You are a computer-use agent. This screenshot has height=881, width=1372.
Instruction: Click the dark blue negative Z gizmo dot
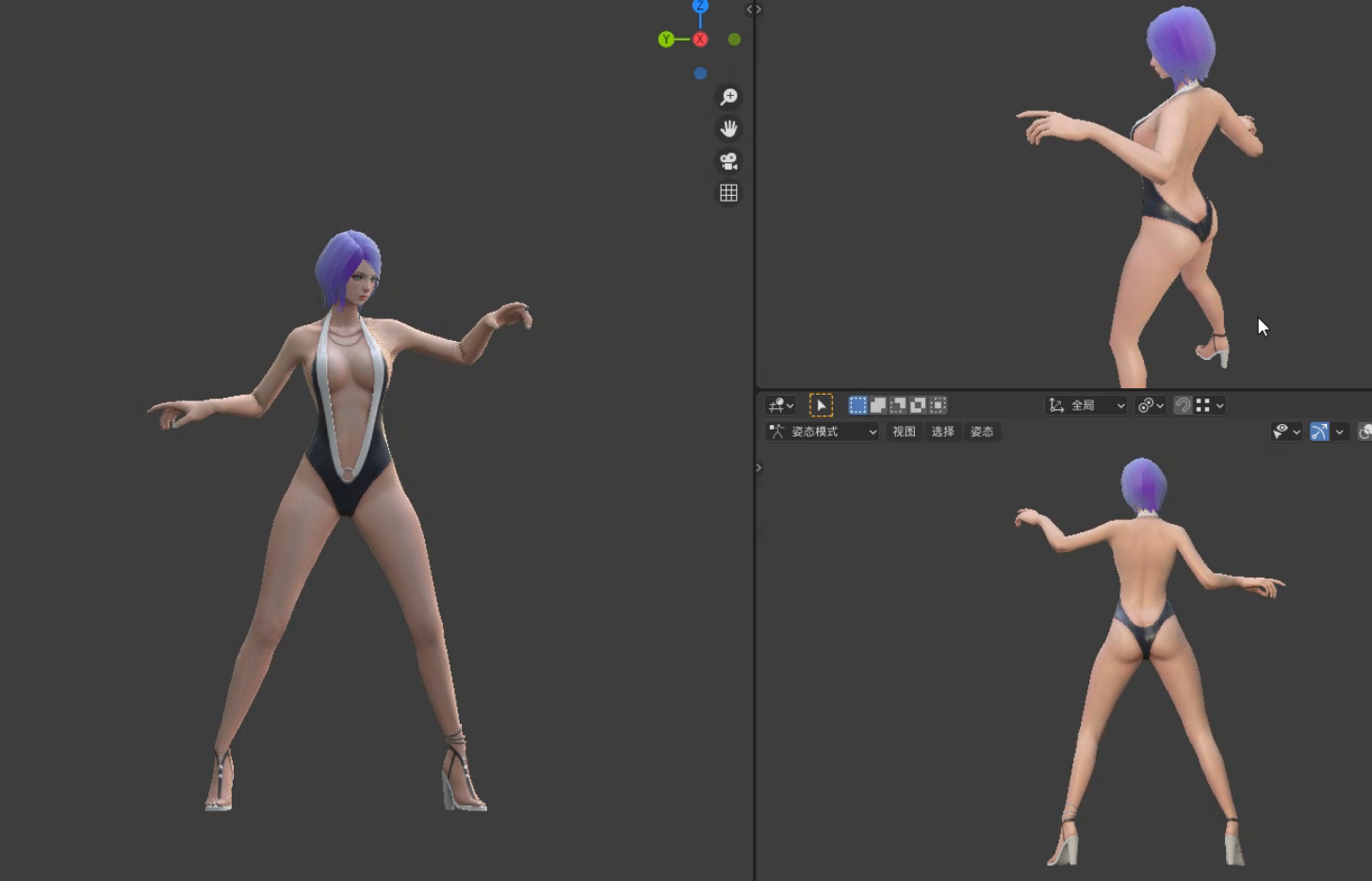tap(700, 73)
